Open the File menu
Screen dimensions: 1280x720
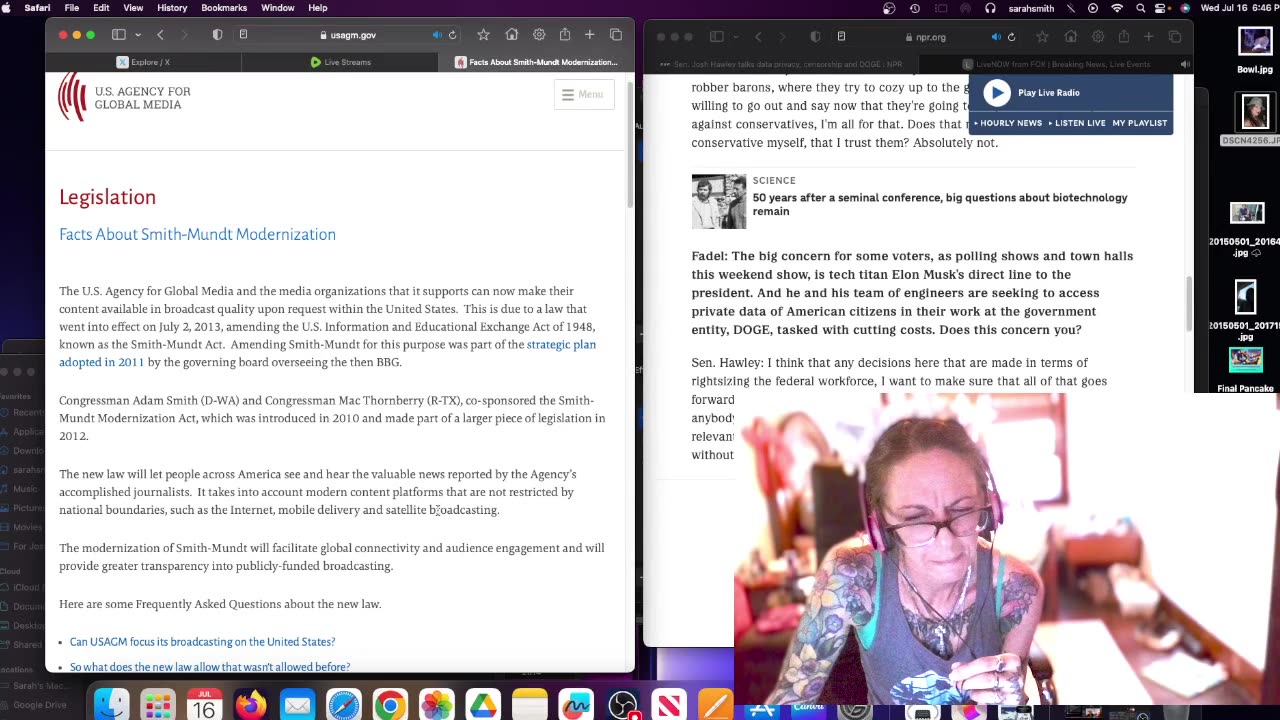(x=72, y=8)
